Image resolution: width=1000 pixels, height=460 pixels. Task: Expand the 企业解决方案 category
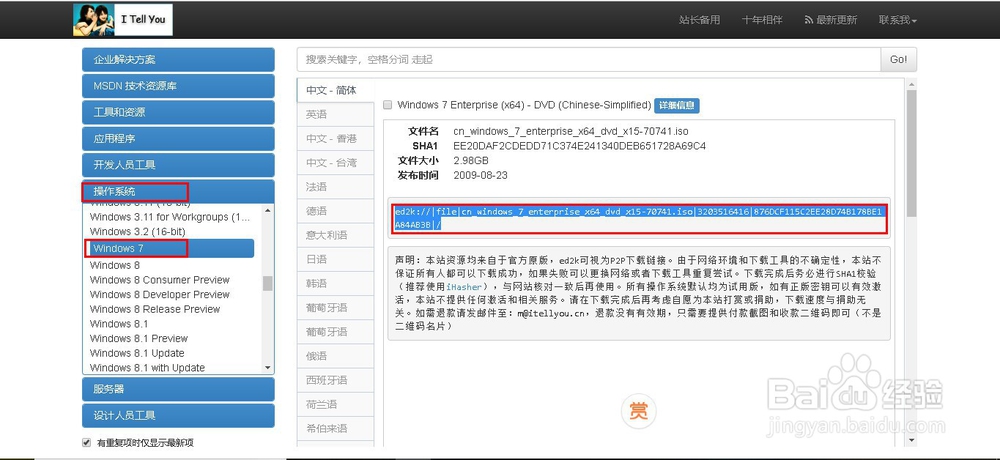tap(179, 59)
